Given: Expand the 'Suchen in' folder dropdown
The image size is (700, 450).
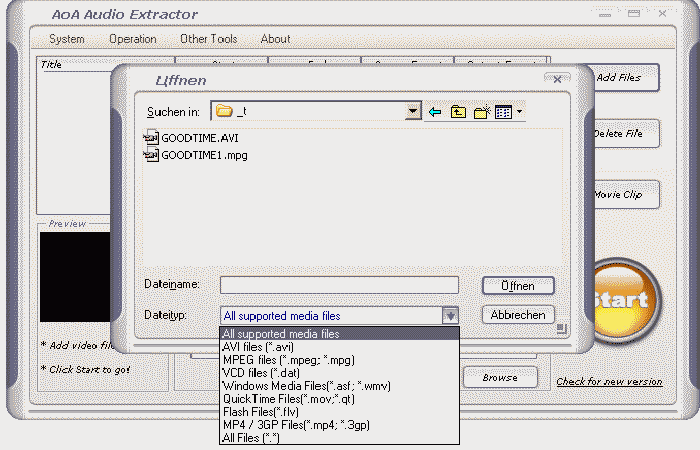Looking at the screenshot, I should point(413,111).
